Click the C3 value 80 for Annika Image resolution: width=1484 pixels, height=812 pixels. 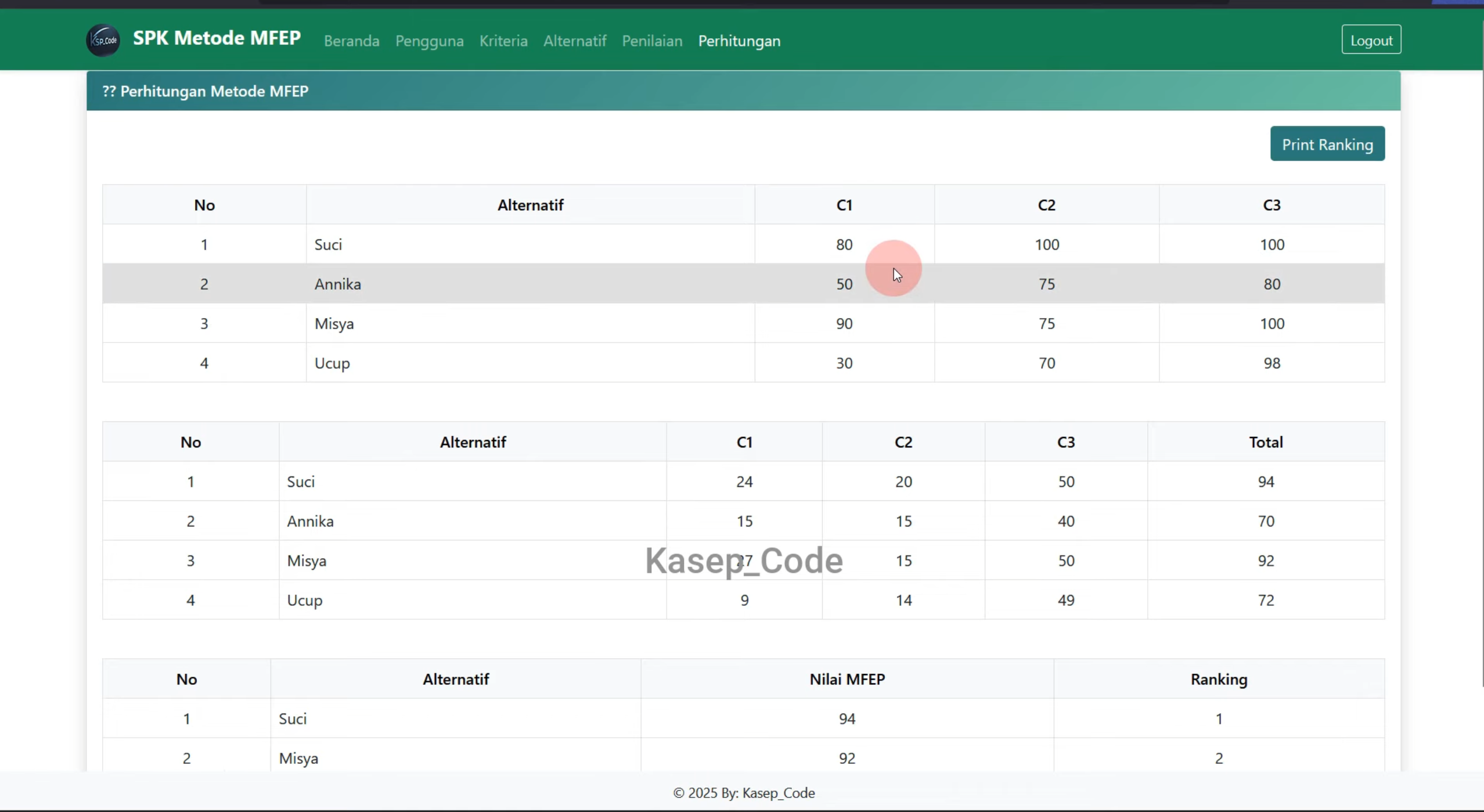1272,284
